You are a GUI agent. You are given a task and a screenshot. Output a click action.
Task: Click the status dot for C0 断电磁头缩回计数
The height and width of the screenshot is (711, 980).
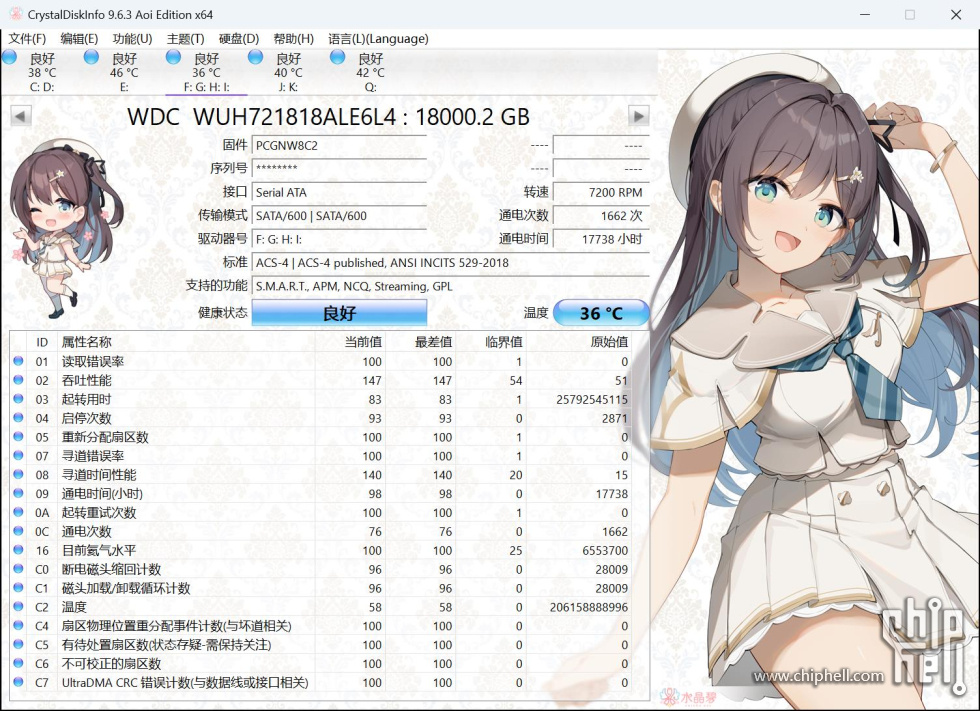18,569
